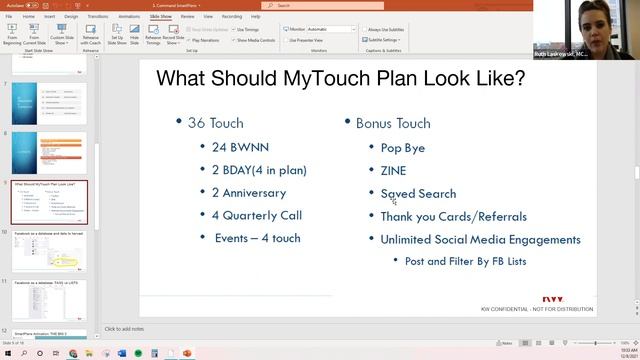
Task: Select slide 9 MyTouch Plan thumbnail
Action: click(x=49, y=202)
